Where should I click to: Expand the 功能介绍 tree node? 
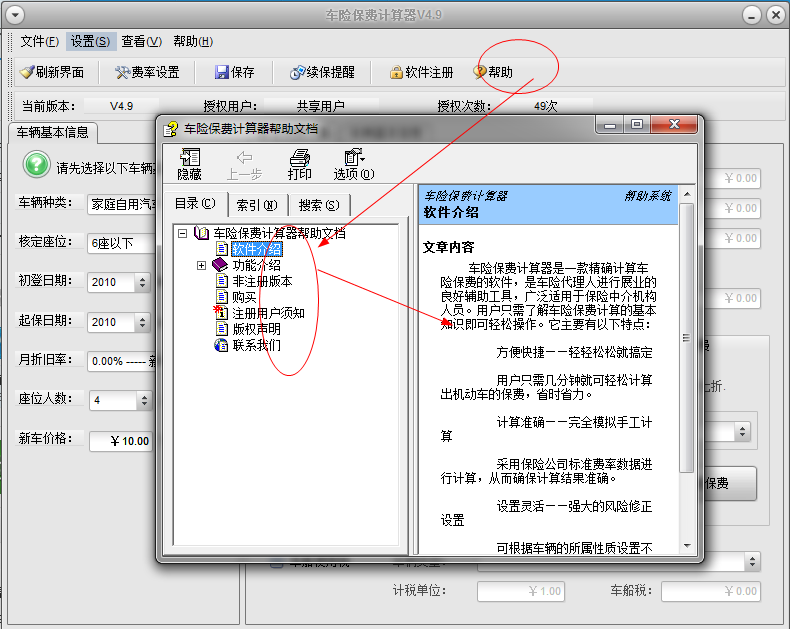click(201, 265)
